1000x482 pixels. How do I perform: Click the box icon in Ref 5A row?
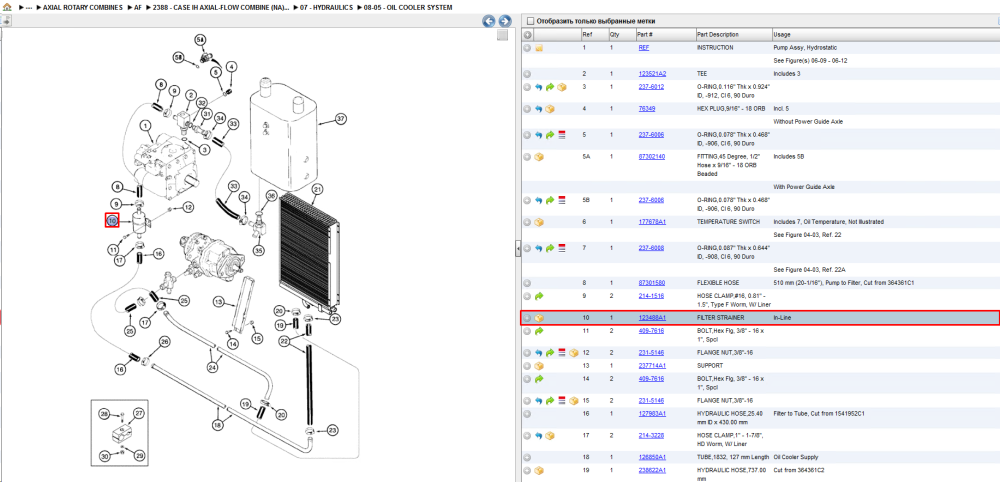539,157
